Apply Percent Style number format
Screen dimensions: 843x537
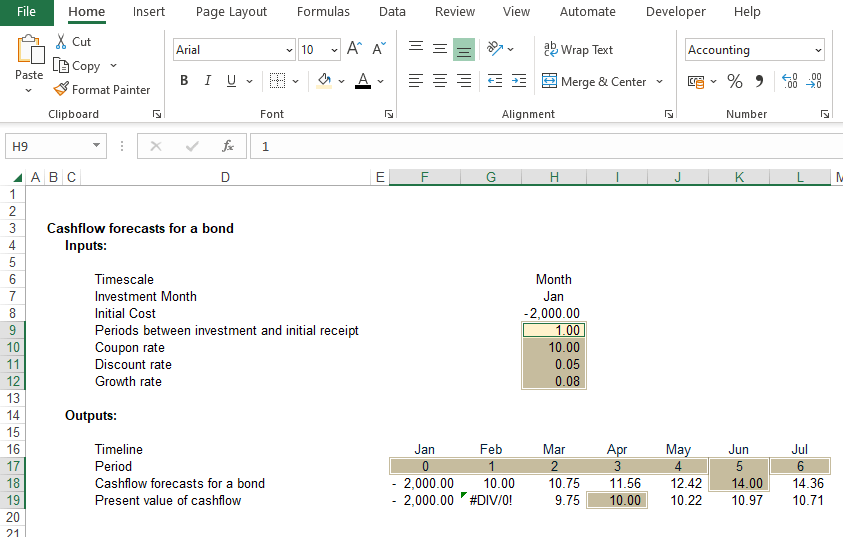(735, 81)
